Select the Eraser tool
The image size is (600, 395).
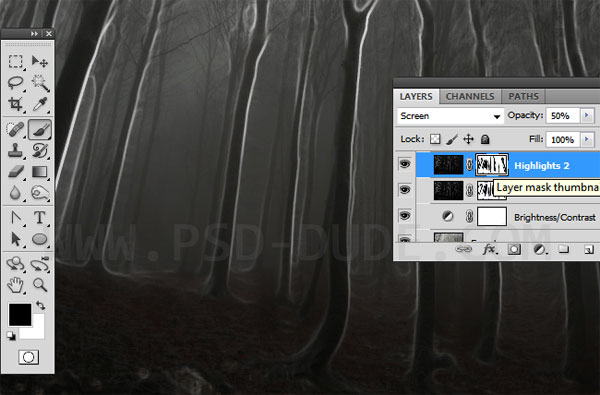click(x=15, y=171)
